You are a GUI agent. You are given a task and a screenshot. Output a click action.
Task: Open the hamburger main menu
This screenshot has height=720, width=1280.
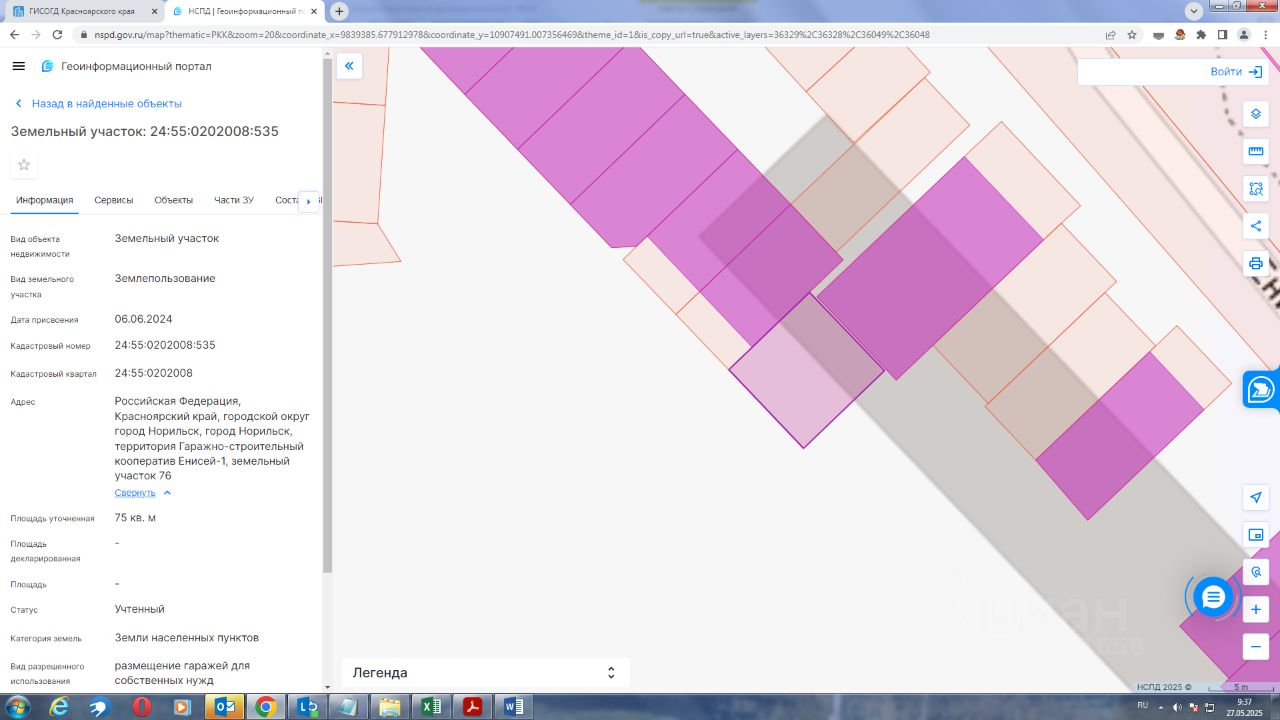pos(18,66)
